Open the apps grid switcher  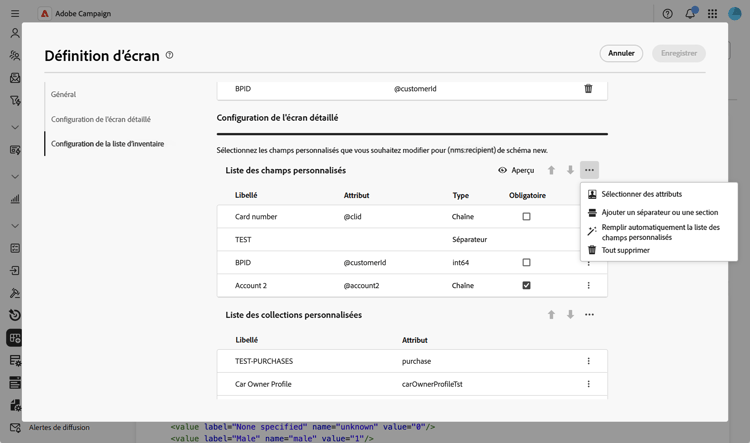pyautogui.click(x=712, y=14)
